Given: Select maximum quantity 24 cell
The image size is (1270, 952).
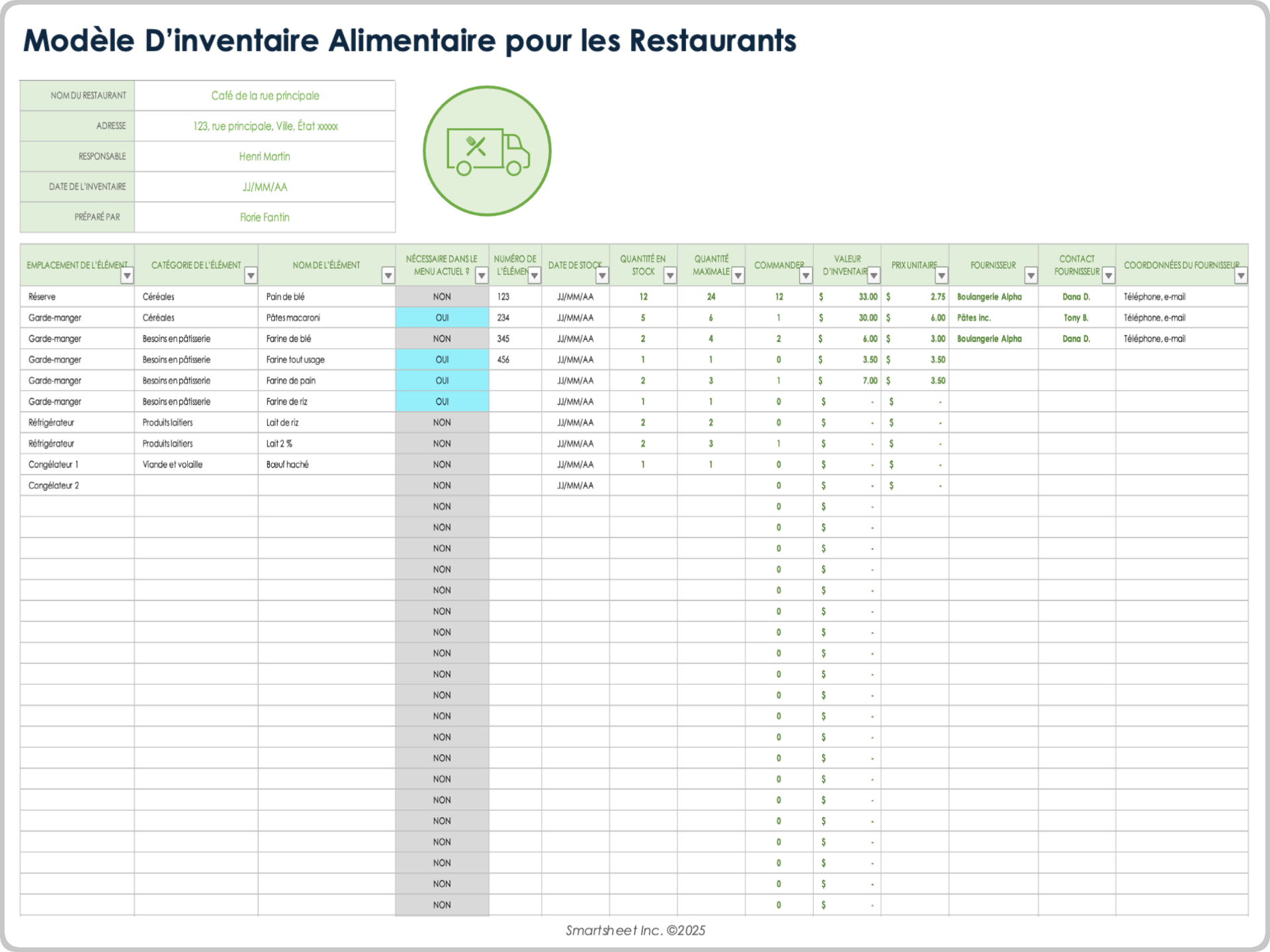Looking at the screenshot, I should pos(711,297).
